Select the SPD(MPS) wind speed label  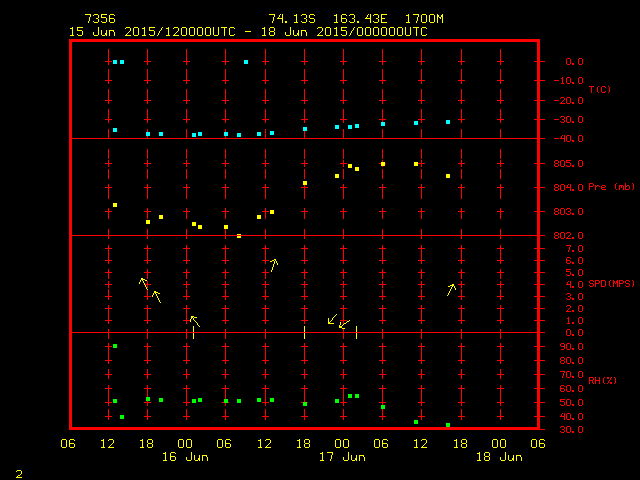click(612, 284)
